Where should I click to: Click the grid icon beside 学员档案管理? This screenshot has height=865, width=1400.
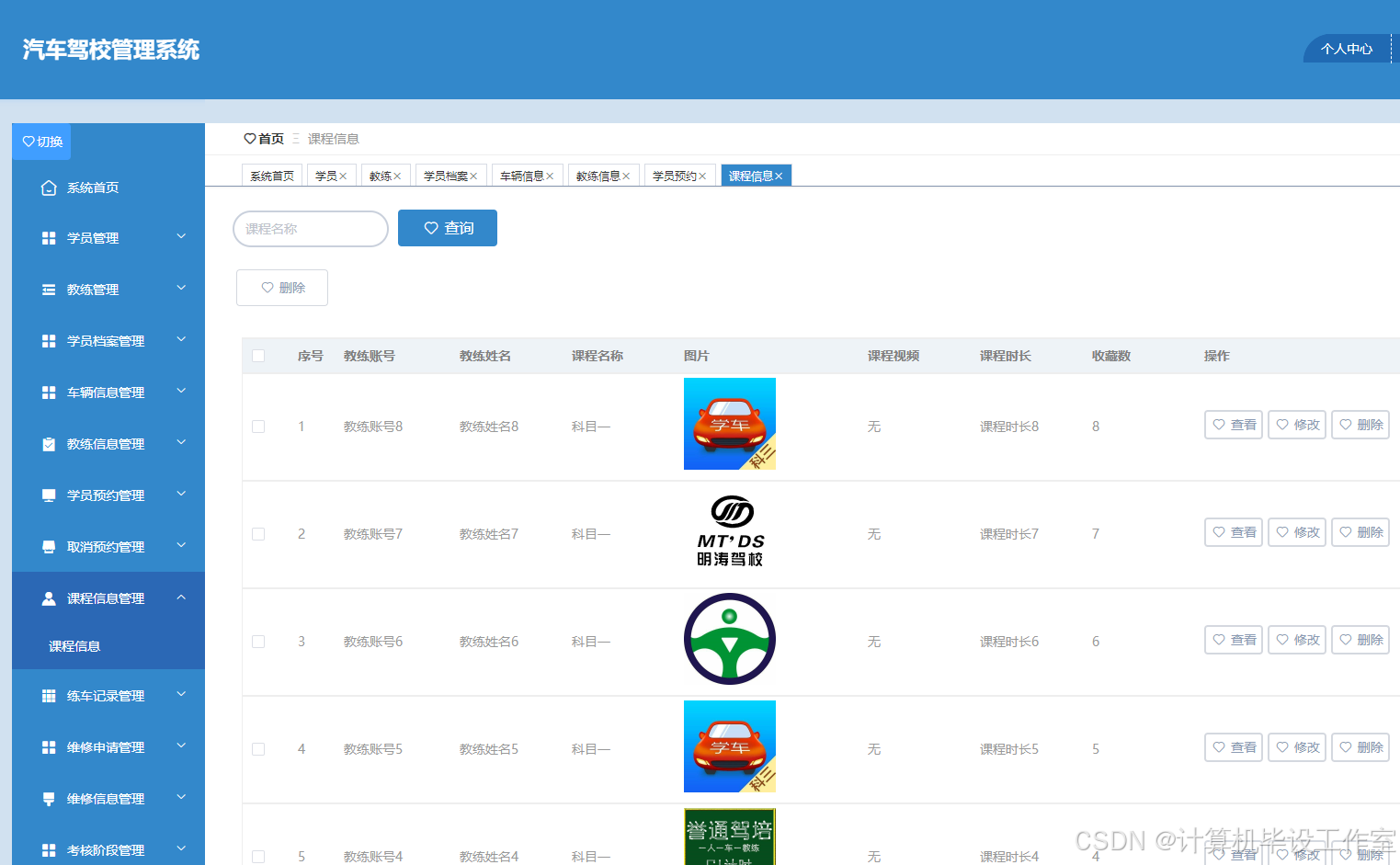pos(49,341)
